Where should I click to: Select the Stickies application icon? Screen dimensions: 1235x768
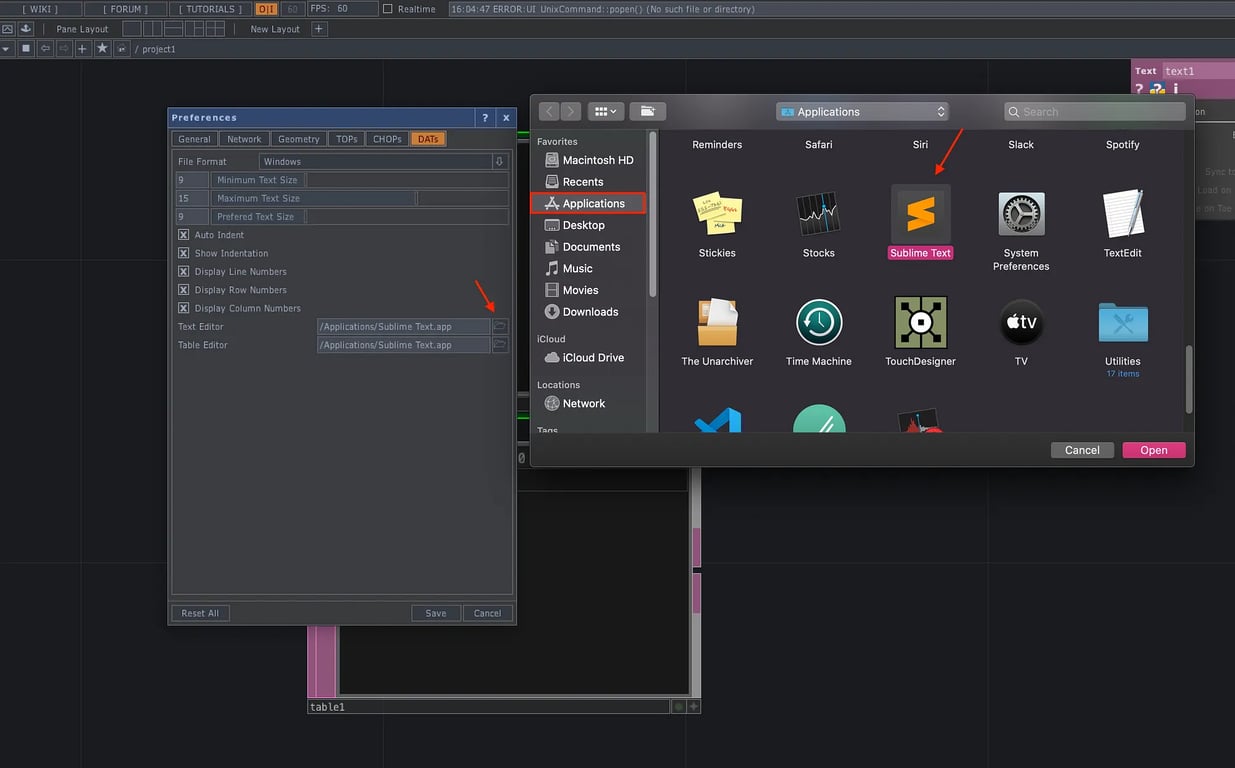(x=717, y=214)
